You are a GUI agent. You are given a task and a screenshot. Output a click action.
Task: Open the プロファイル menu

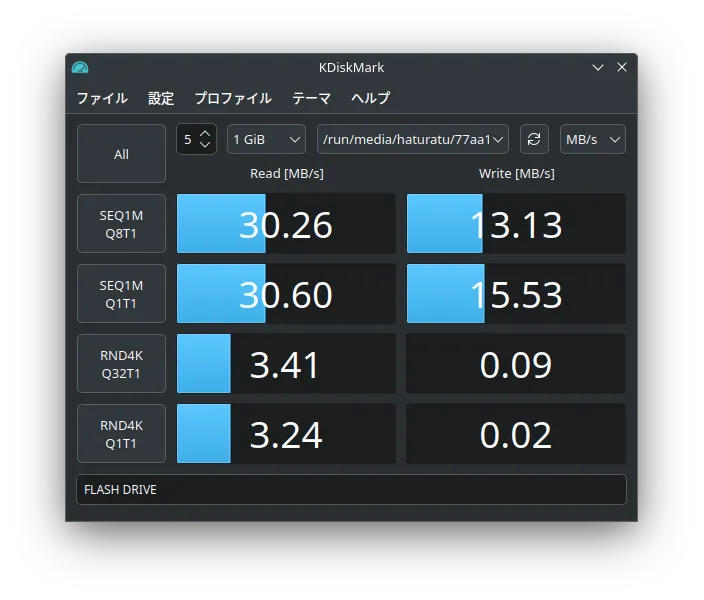click(233, 98)
